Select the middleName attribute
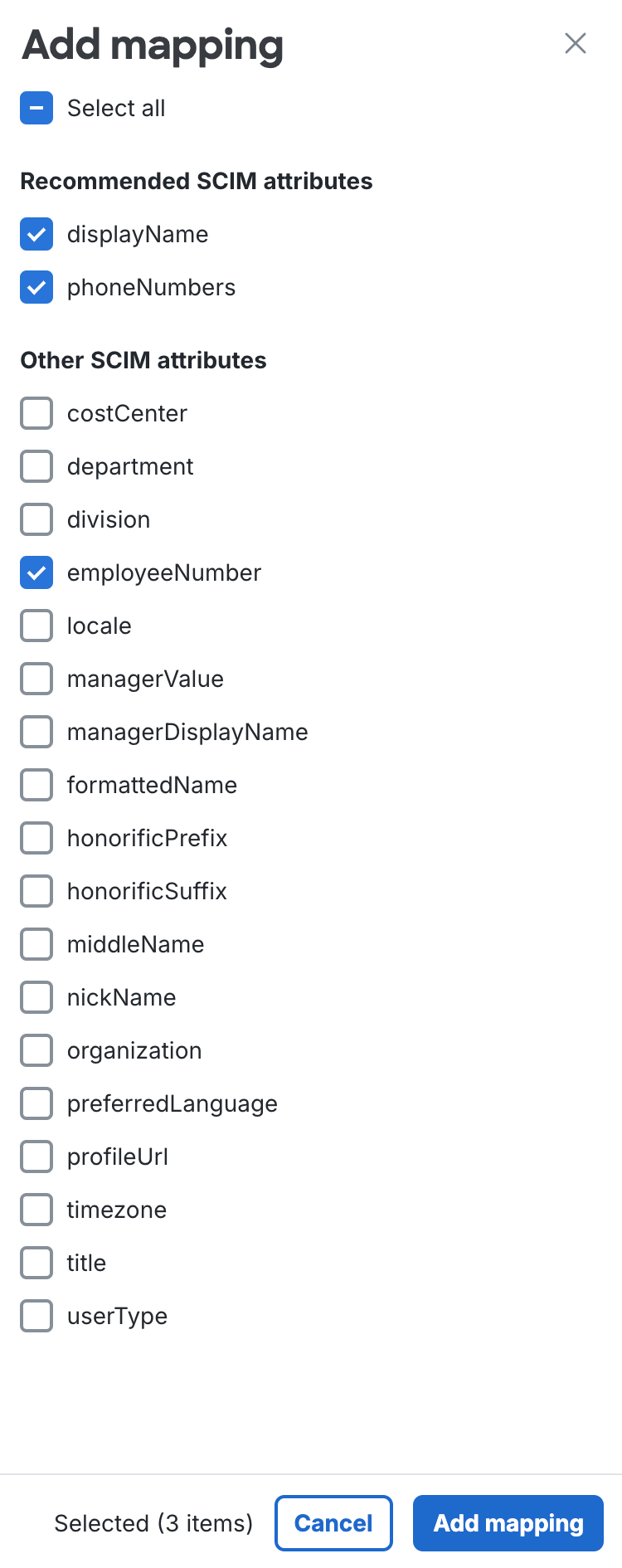 36,944
